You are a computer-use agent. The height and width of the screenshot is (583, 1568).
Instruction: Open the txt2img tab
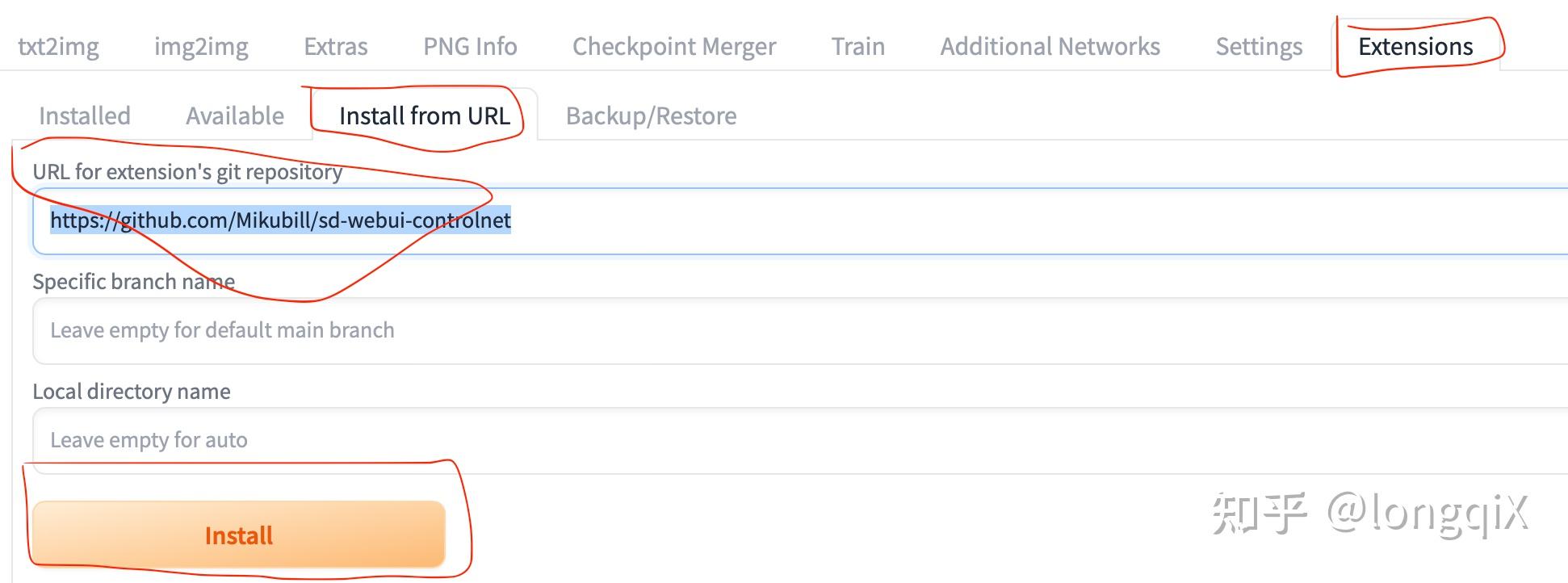pos(58,47)
